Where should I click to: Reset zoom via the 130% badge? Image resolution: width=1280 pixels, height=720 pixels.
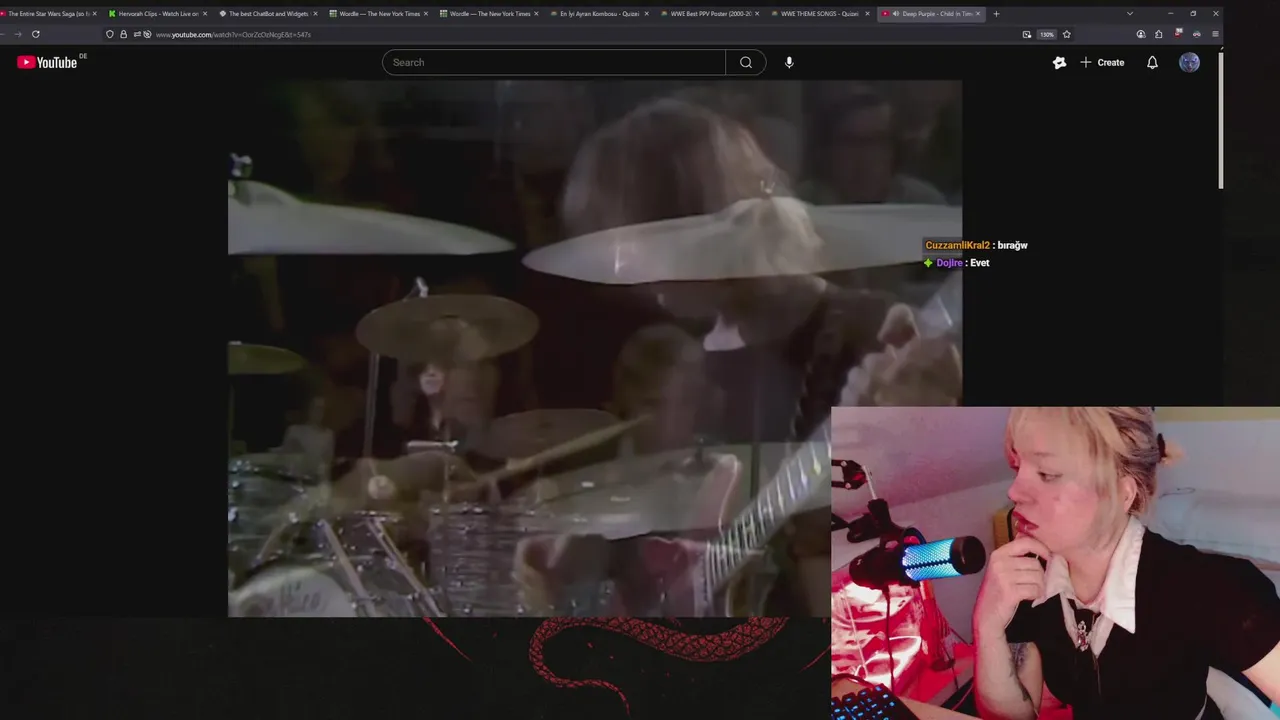[x=1047, y=34]
